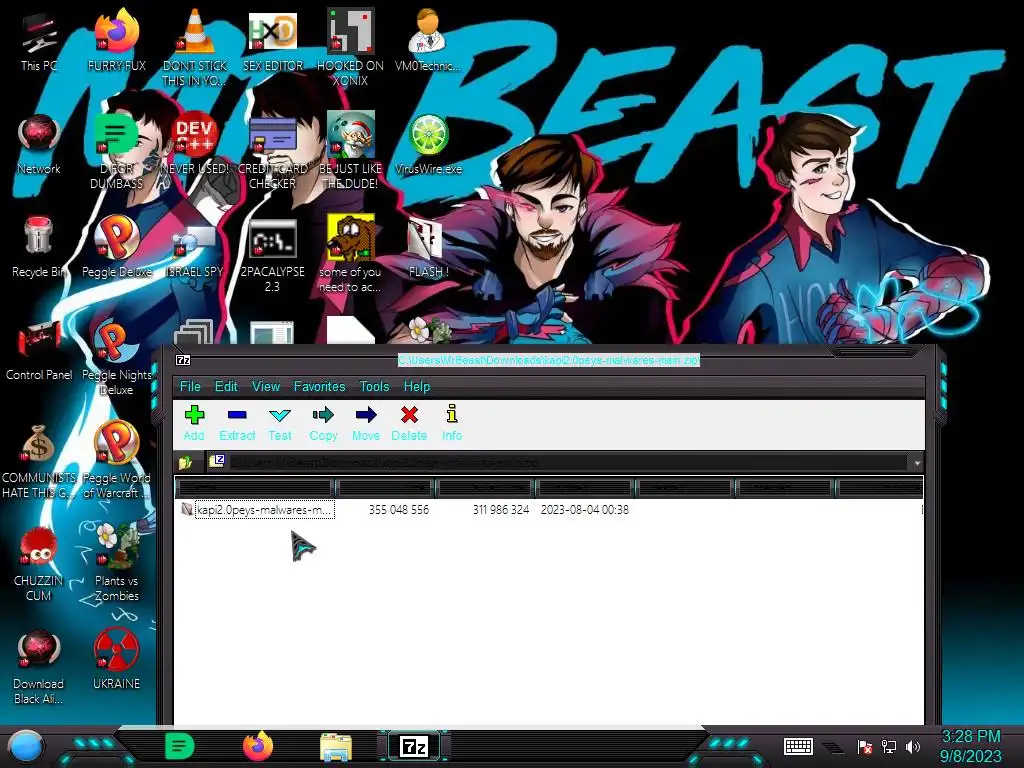Viewport: 1024px width, 768px height.
Task: Click the Copy toolbar icon
Action: 323,423
